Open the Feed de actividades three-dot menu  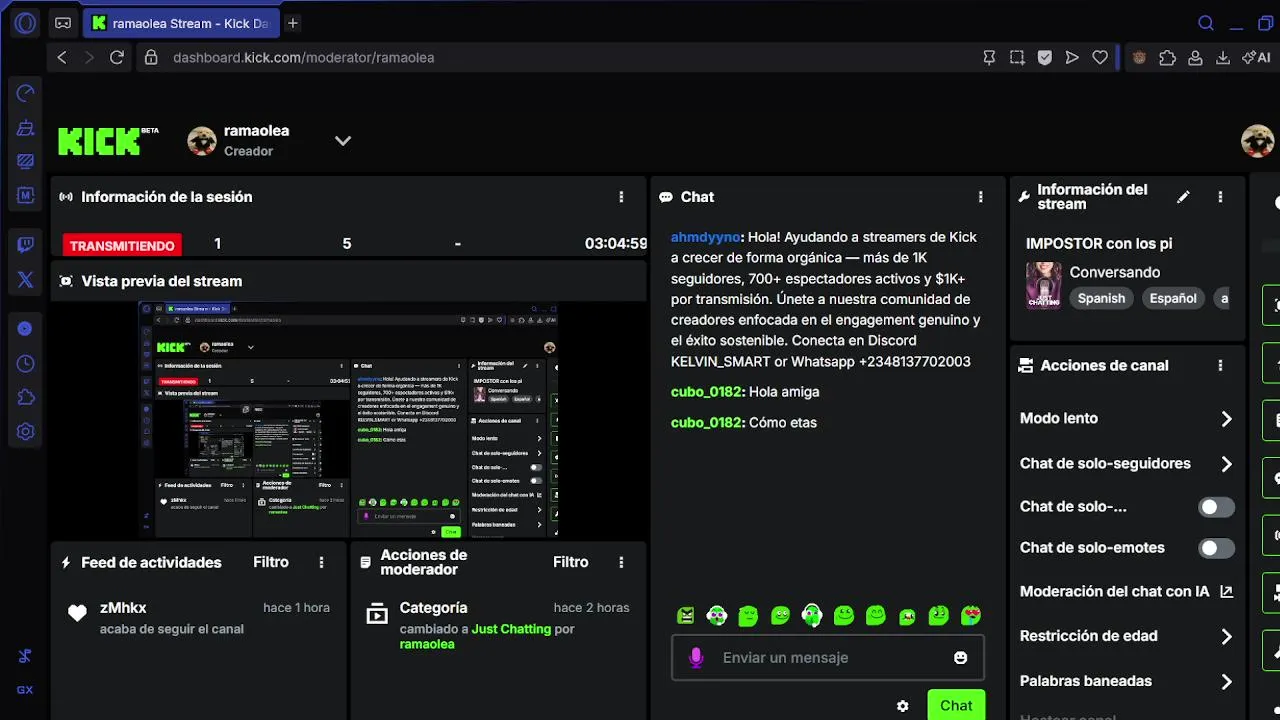coord(321,563)
